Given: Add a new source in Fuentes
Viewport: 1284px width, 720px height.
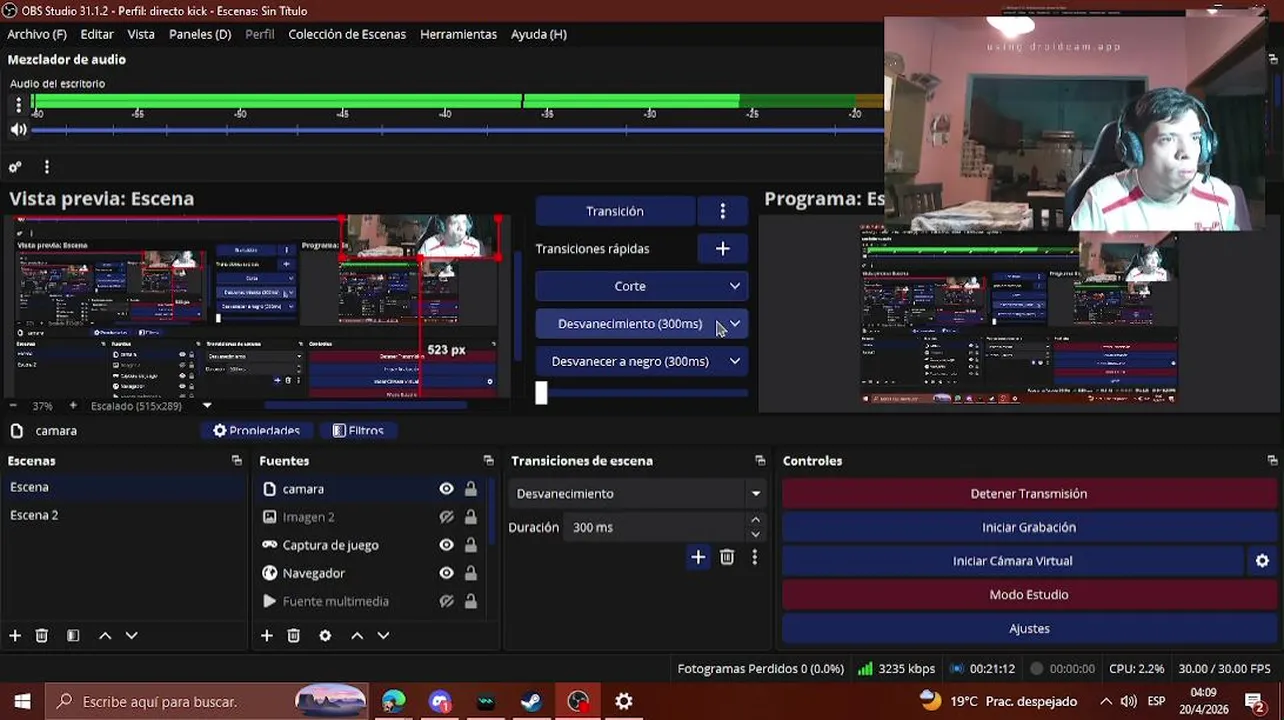Looking at the screenshot, I should (267, 636).
